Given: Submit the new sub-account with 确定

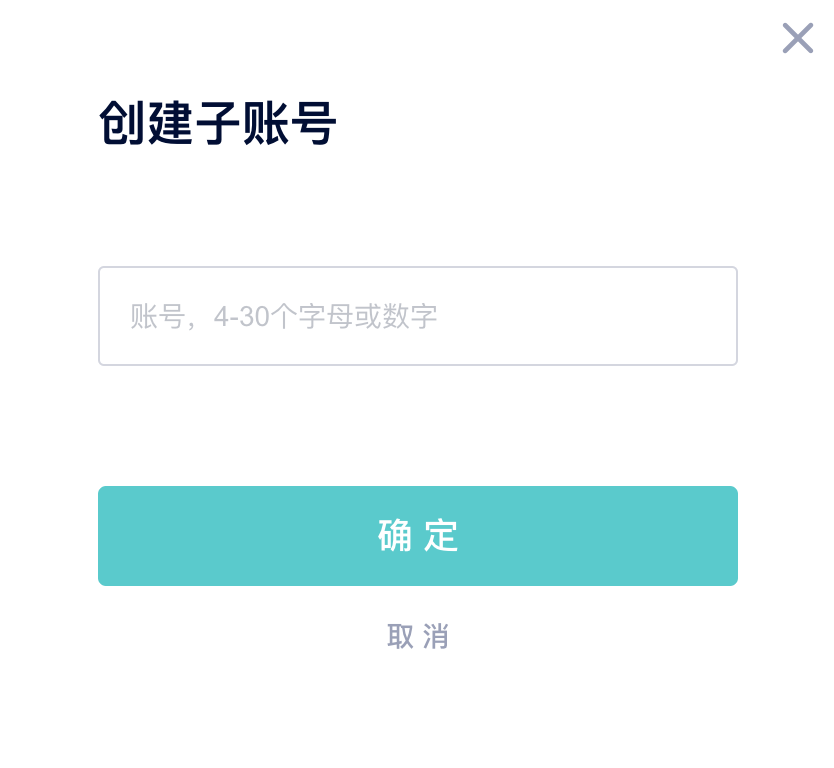Looking at the screenshot, I should (418, 536).
